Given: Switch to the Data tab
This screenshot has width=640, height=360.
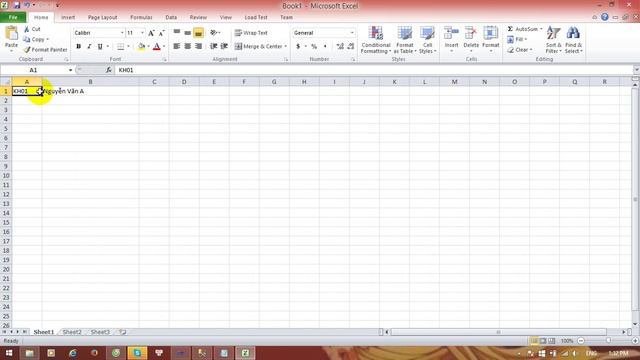Looking at the screenshot, I should pos(171,17).
